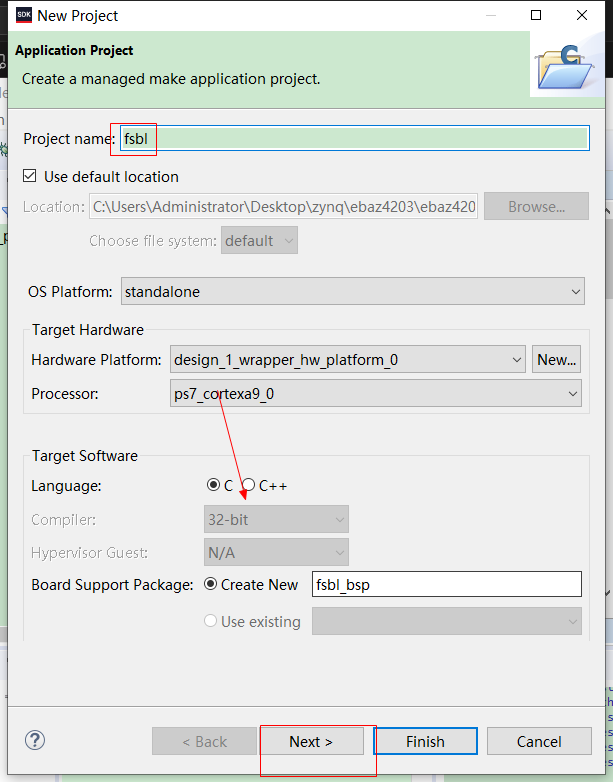
Task: Maximize the New Project window
Action: coord(536,15)
